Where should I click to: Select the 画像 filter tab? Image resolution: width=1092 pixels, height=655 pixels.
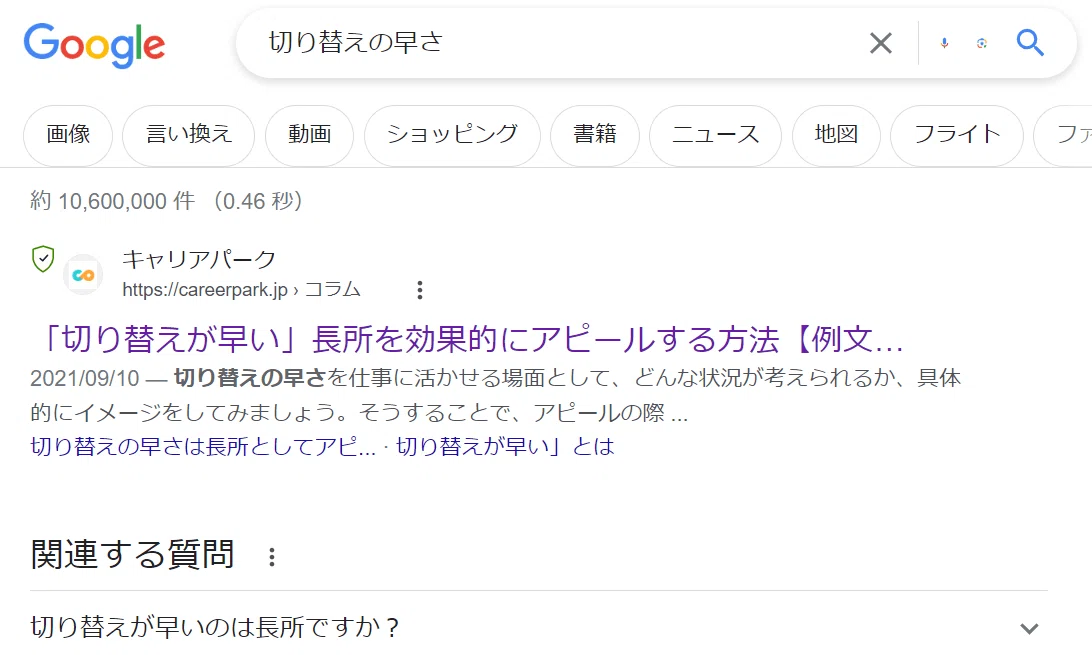coord(68,135)
